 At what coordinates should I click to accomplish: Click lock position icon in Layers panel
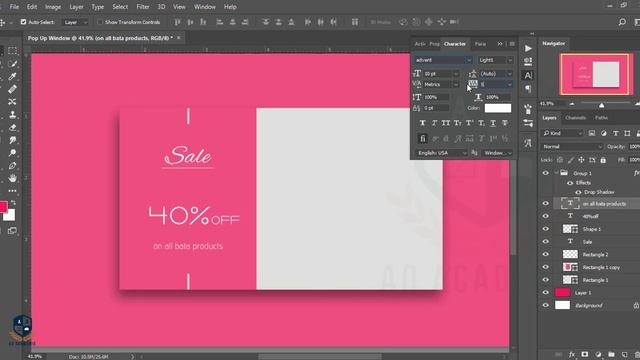581,160
